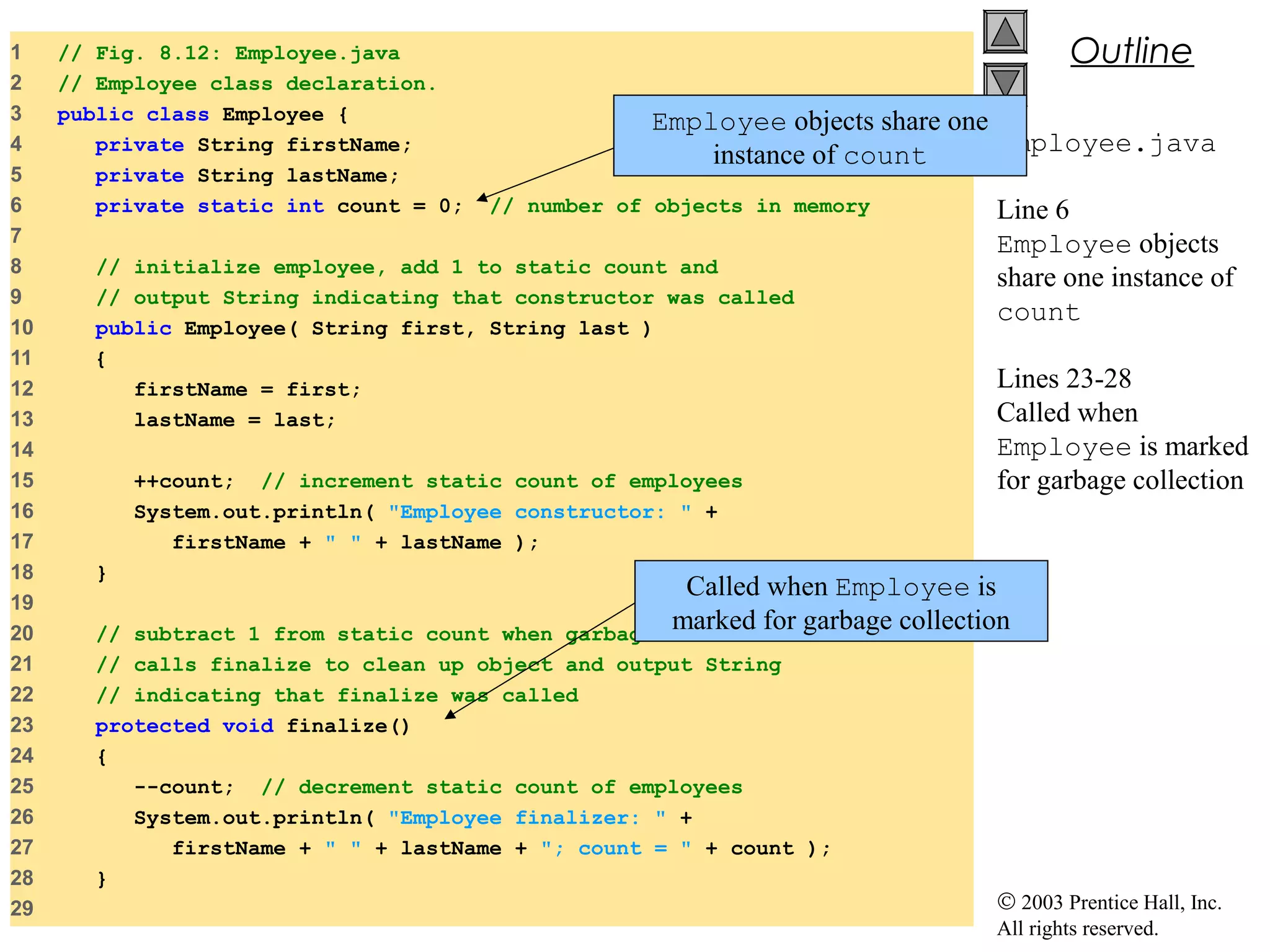Image resolution: width=1270 pixels, height=952 pixels.
Task: Click line number 19 in the gutter
Action: [x=22, y=603]
